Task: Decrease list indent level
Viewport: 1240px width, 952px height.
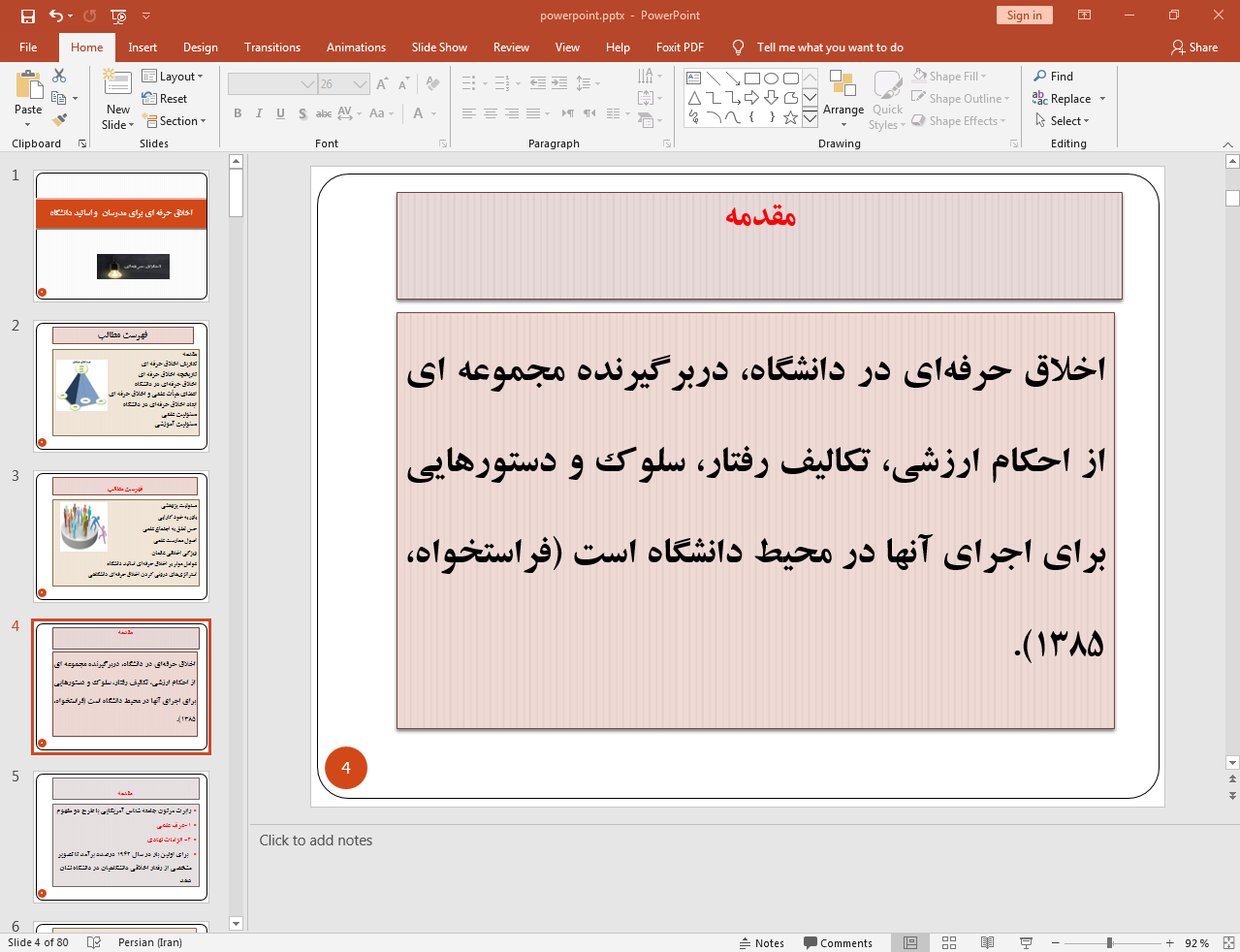Action: (538, 83)
